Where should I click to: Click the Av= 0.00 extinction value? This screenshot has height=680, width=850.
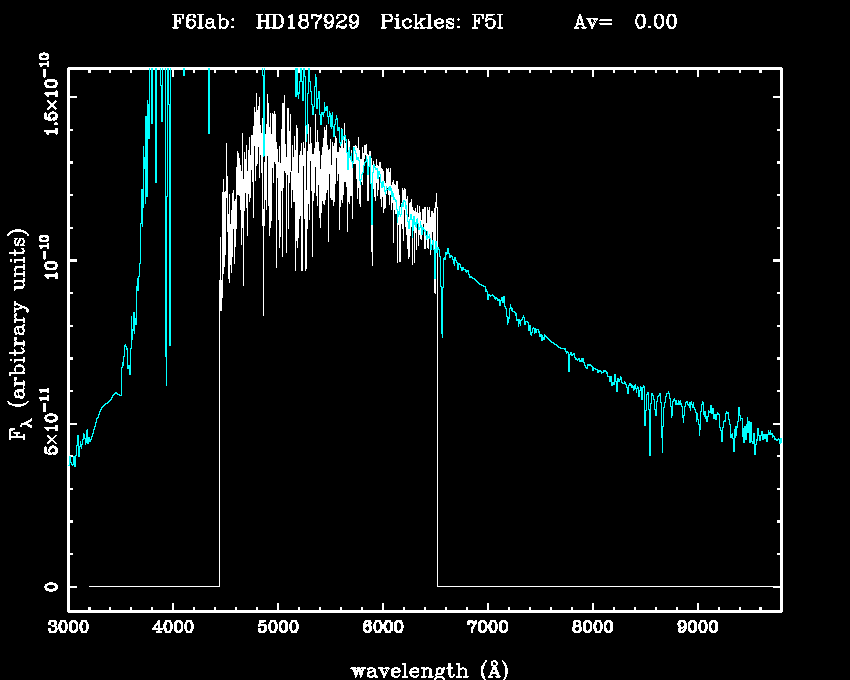pos(625,22)
